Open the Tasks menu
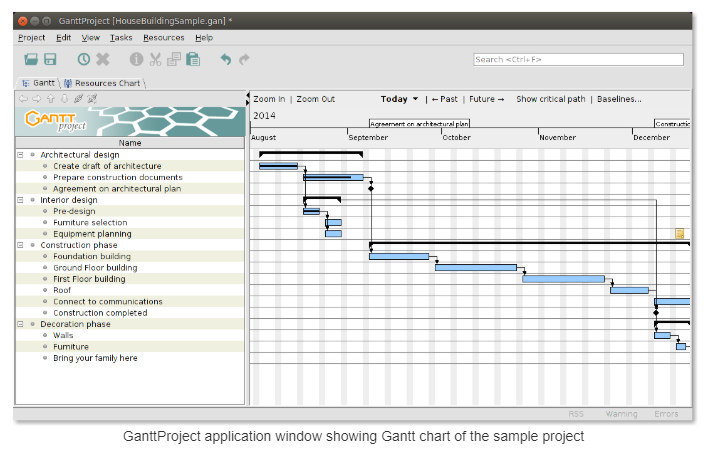 pyautogui.click(x=121, y=37)
